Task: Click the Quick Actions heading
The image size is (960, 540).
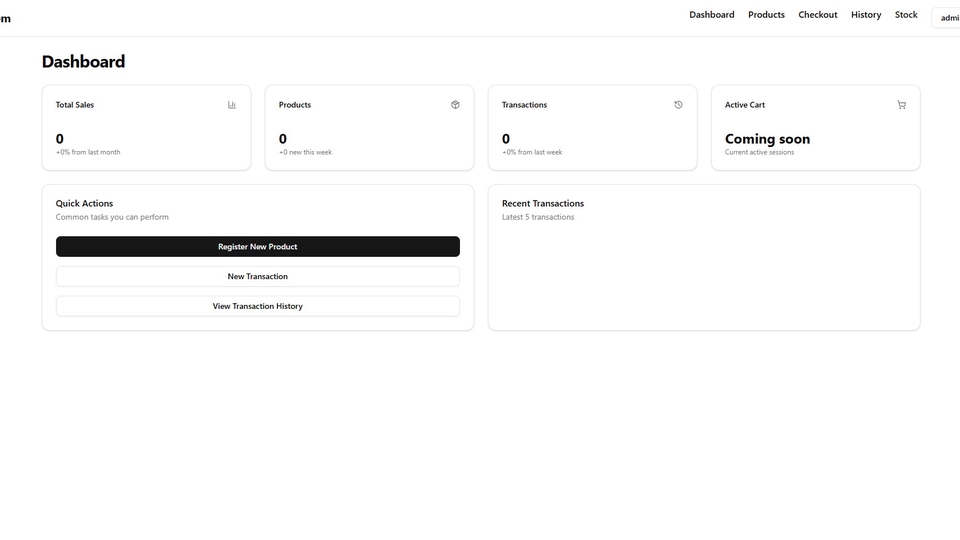Action: tap(84, 204)
